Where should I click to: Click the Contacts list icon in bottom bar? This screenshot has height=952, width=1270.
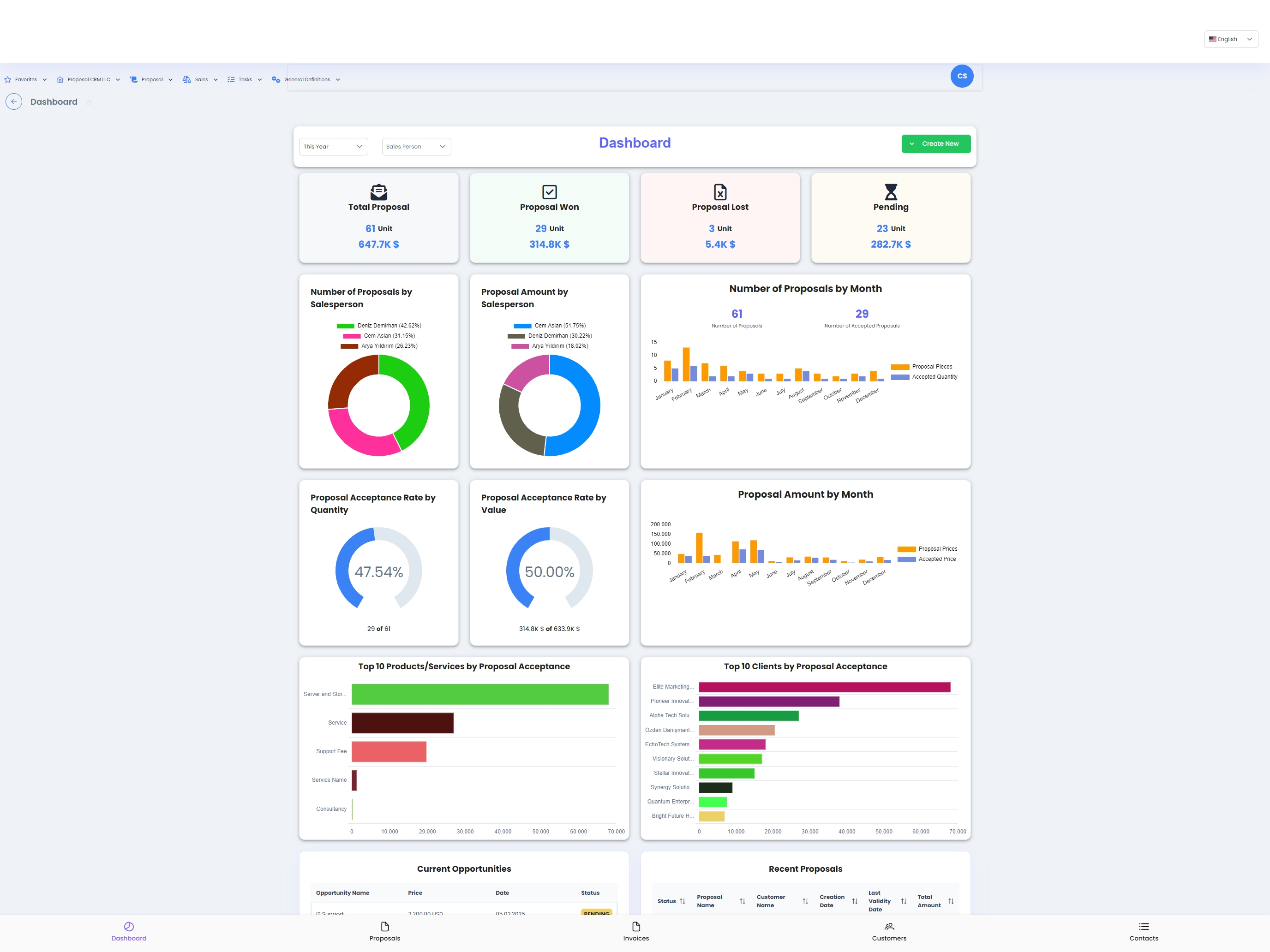[x=1144, y=926]
